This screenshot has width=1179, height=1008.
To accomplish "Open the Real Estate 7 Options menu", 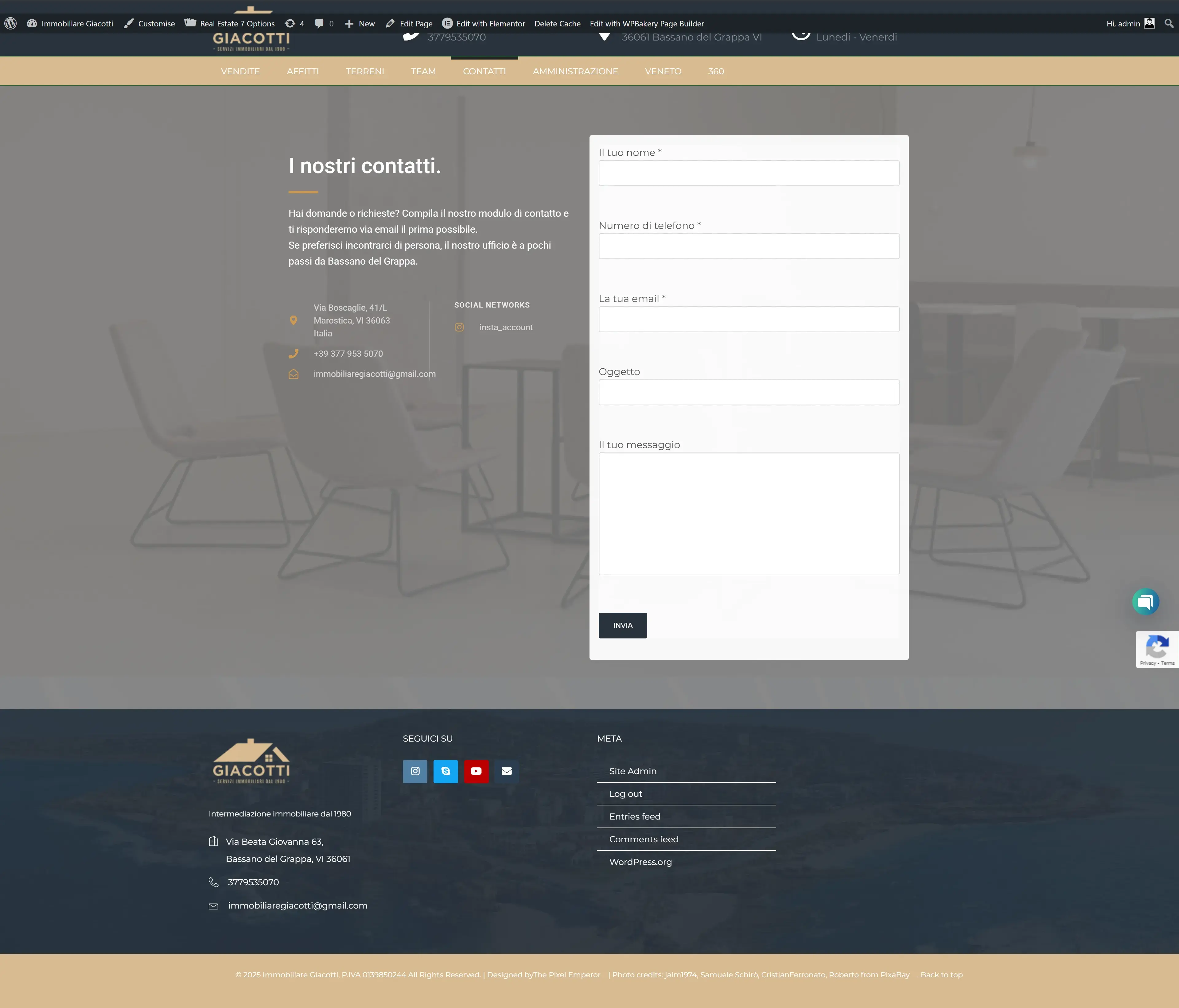I will (230, 23).
